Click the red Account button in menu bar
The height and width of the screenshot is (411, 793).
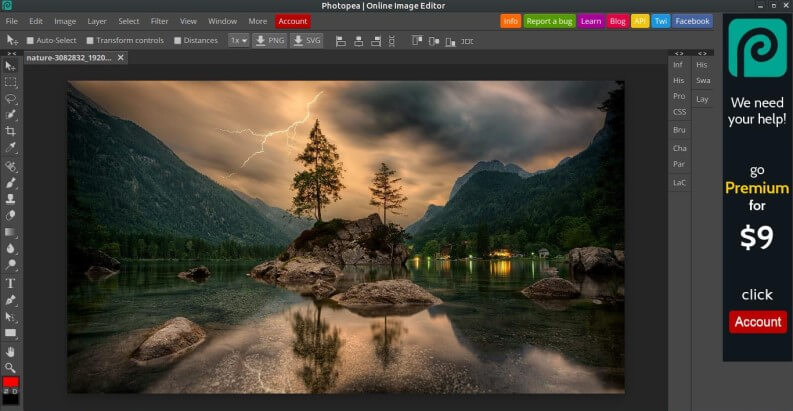(x=293, y=21)
